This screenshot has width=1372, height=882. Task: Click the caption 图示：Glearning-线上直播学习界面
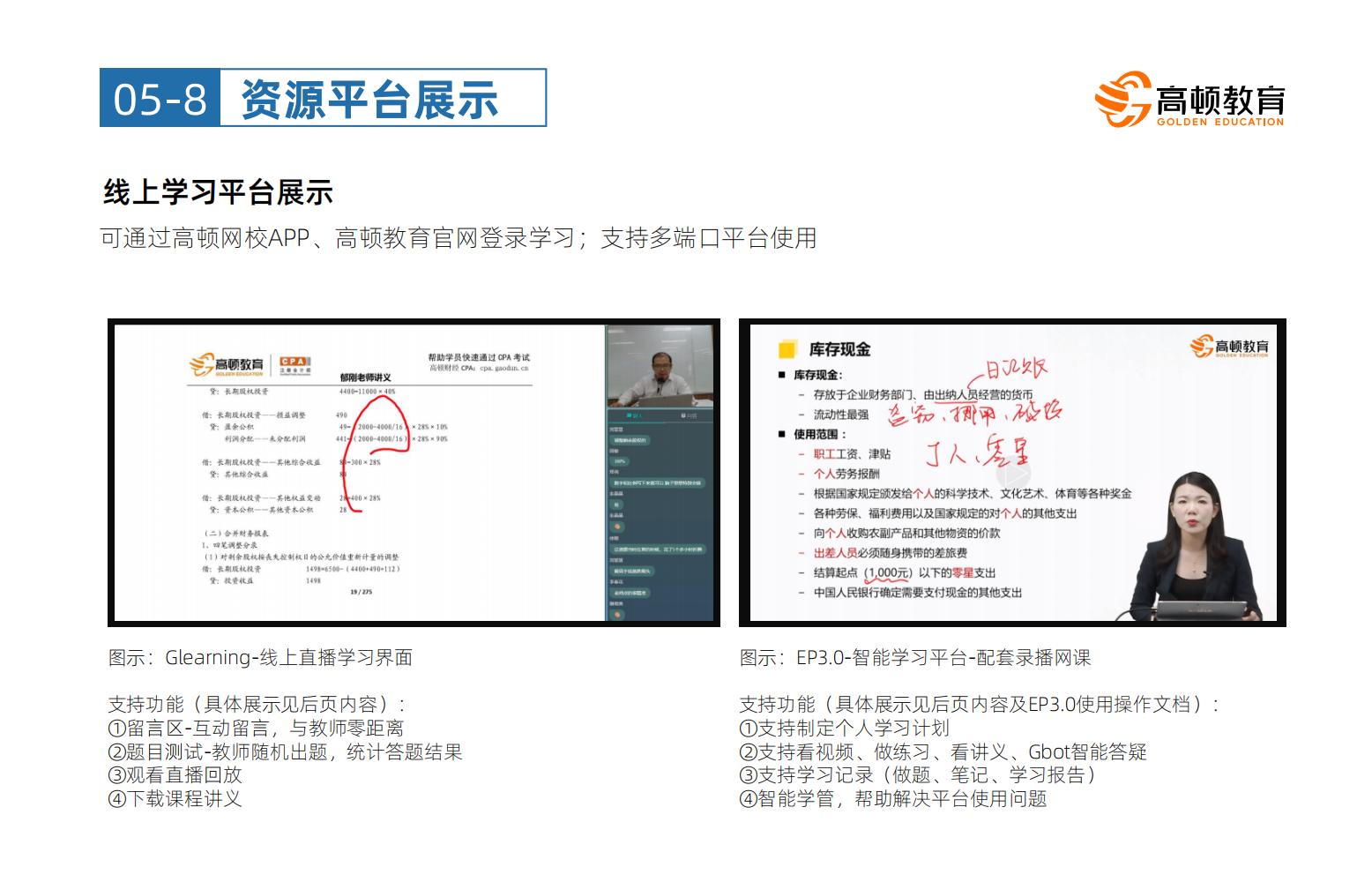tap(260, 657)
